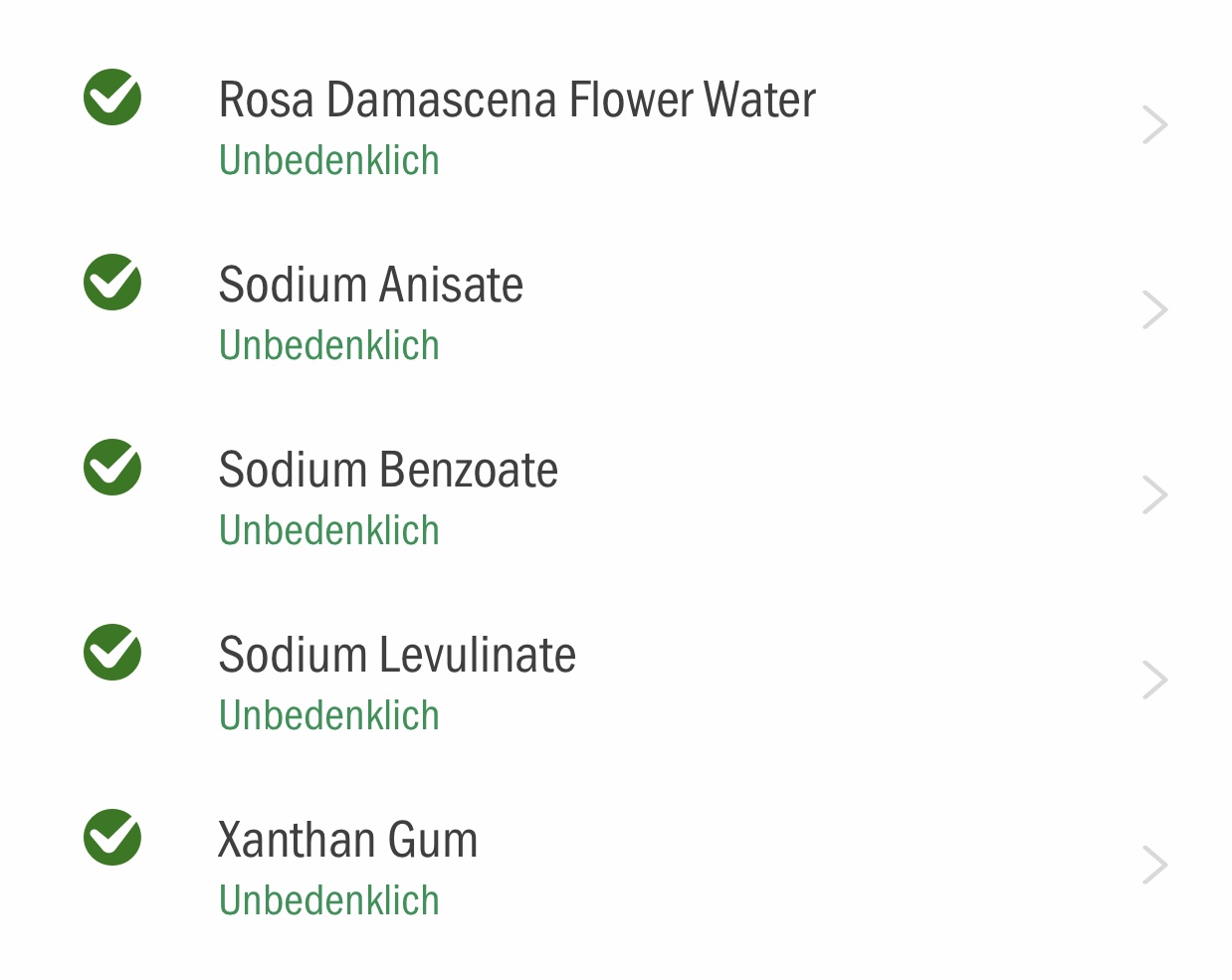
Task: Click Unbedenklich rating under Sodium Levulinate
Action: coord(329,715)
